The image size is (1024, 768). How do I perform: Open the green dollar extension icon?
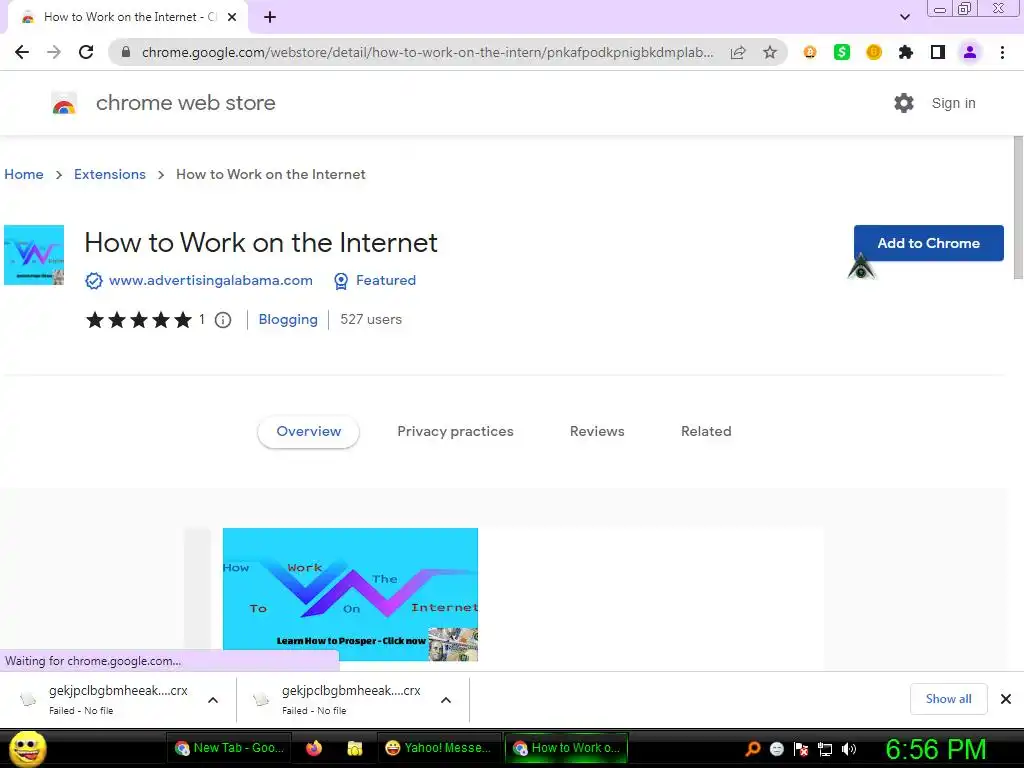pyautogui.click(x=842, y=52)
